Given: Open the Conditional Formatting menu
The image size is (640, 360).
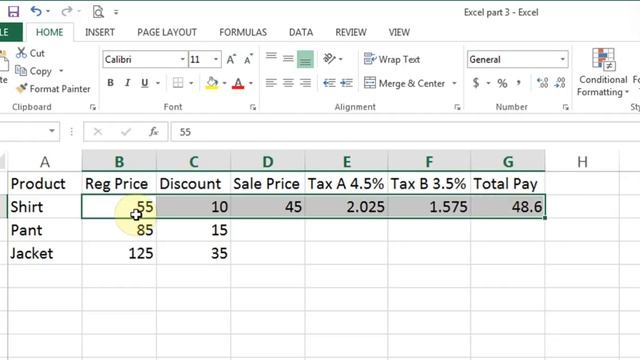Looking at the screenshot, I should 603,72.
